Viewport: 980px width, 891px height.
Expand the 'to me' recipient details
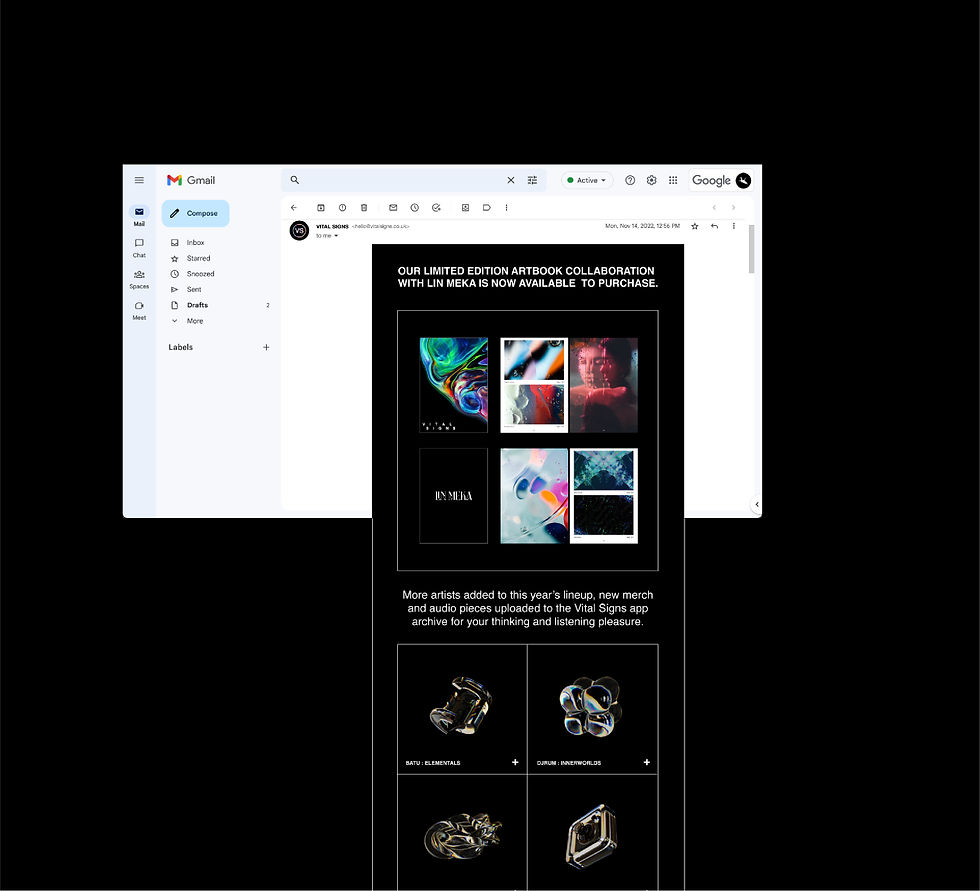tap(336, 236)
